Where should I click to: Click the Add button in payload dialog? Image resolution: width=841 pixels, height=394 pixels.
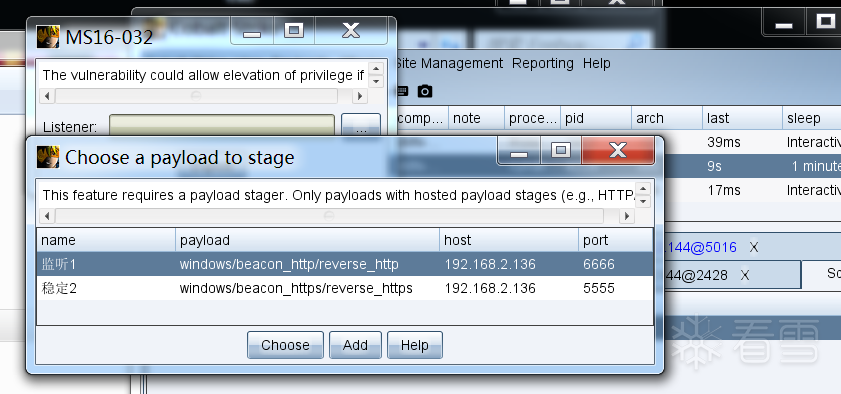click(x=355, y=345)
